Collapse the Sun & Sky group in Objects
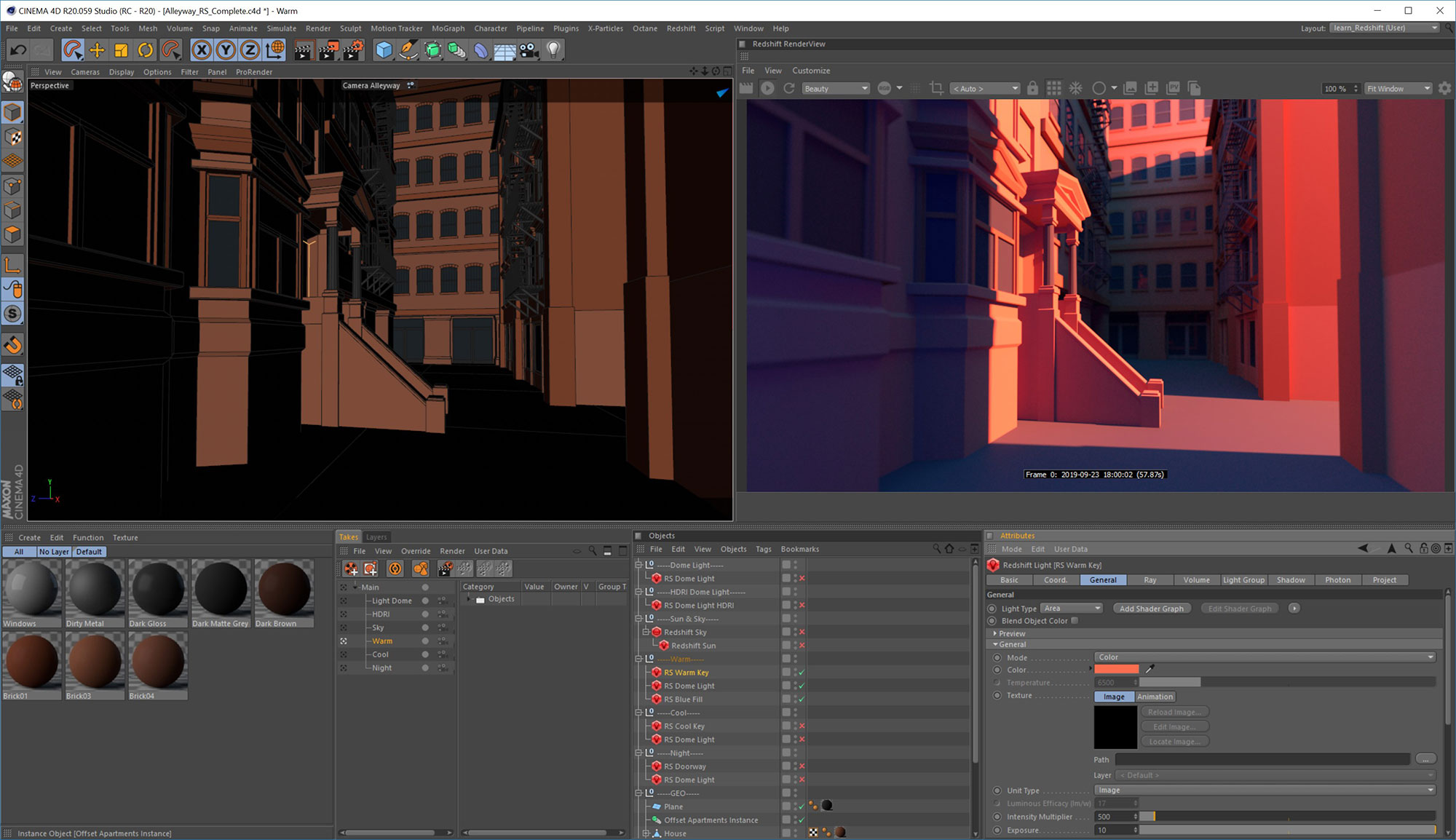Viewport: 1456px width, 840px height. pos(638,619)
